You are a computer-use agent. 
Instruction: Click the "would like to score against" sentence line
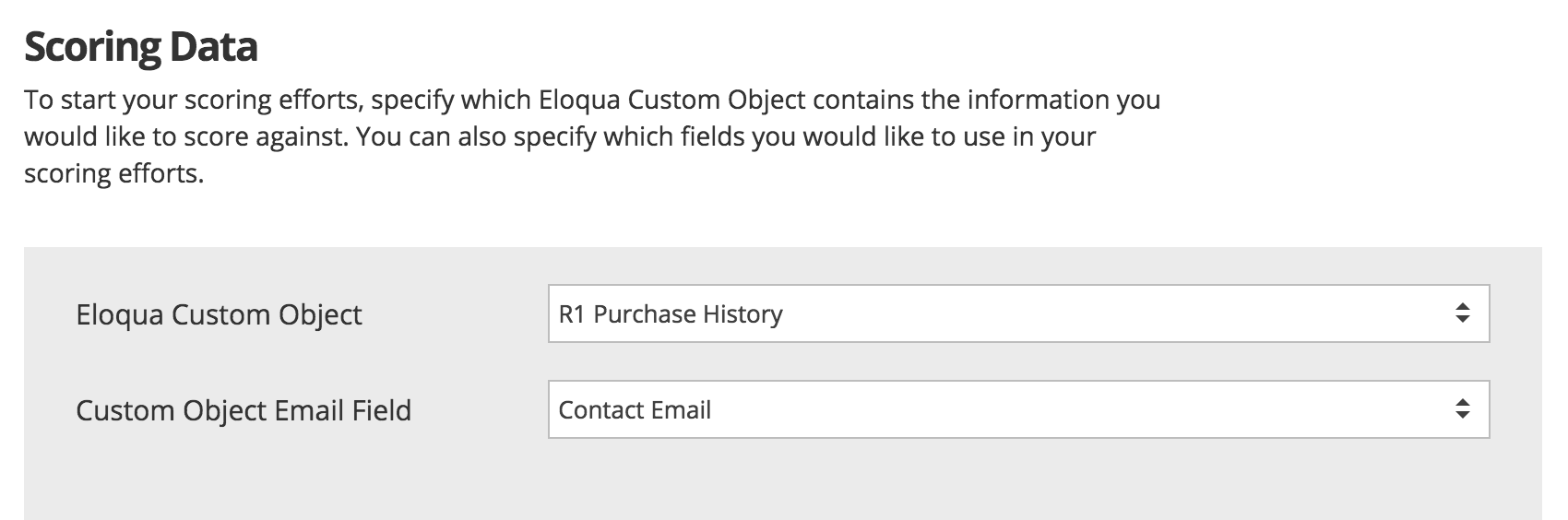point(184,137)
